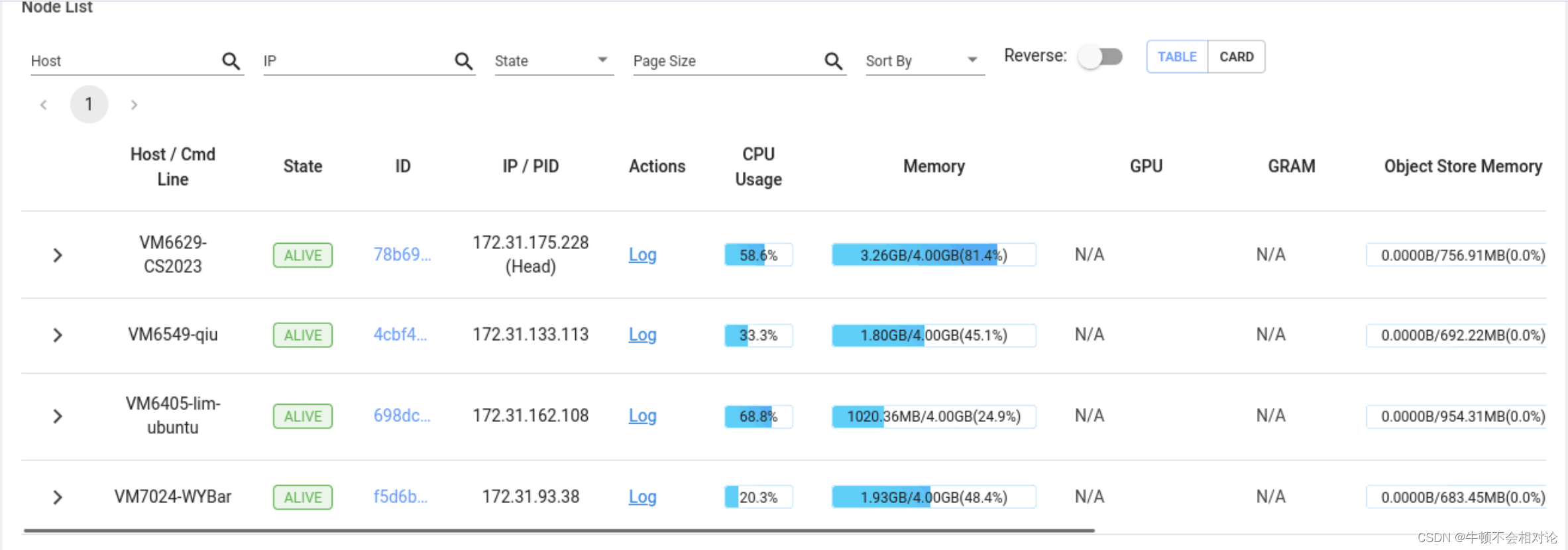Image resolution: width=1568 pixels, height=550 pixels.
Task: Click the 3.26GB/4.00GB memory bar
Action: click(x=934, y=255)
